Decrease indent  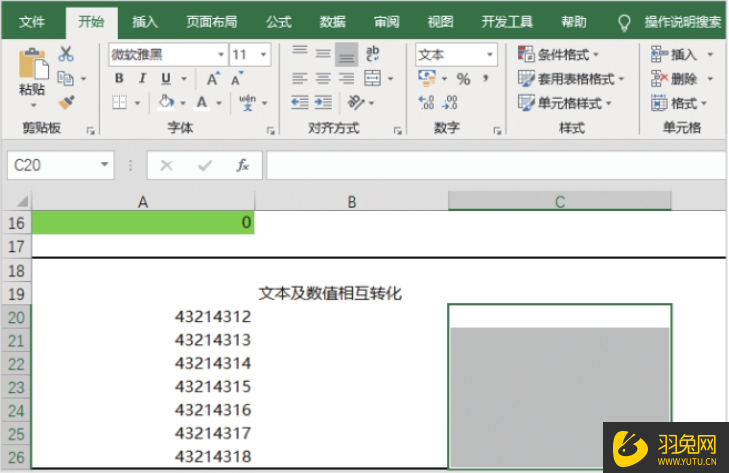click(300, 102)
